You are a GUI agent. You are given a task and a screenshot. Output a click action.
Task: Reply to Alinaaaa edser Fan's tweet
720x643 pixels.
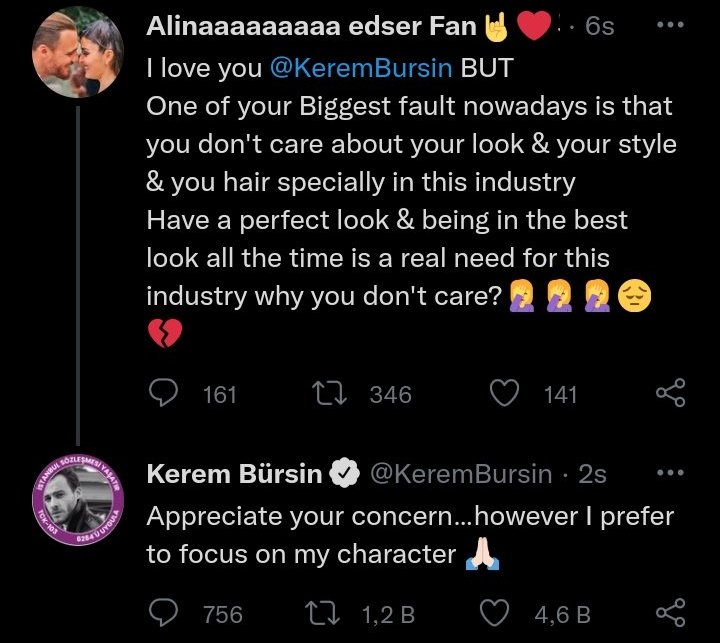pyautogui.click(x=162, y=394)
